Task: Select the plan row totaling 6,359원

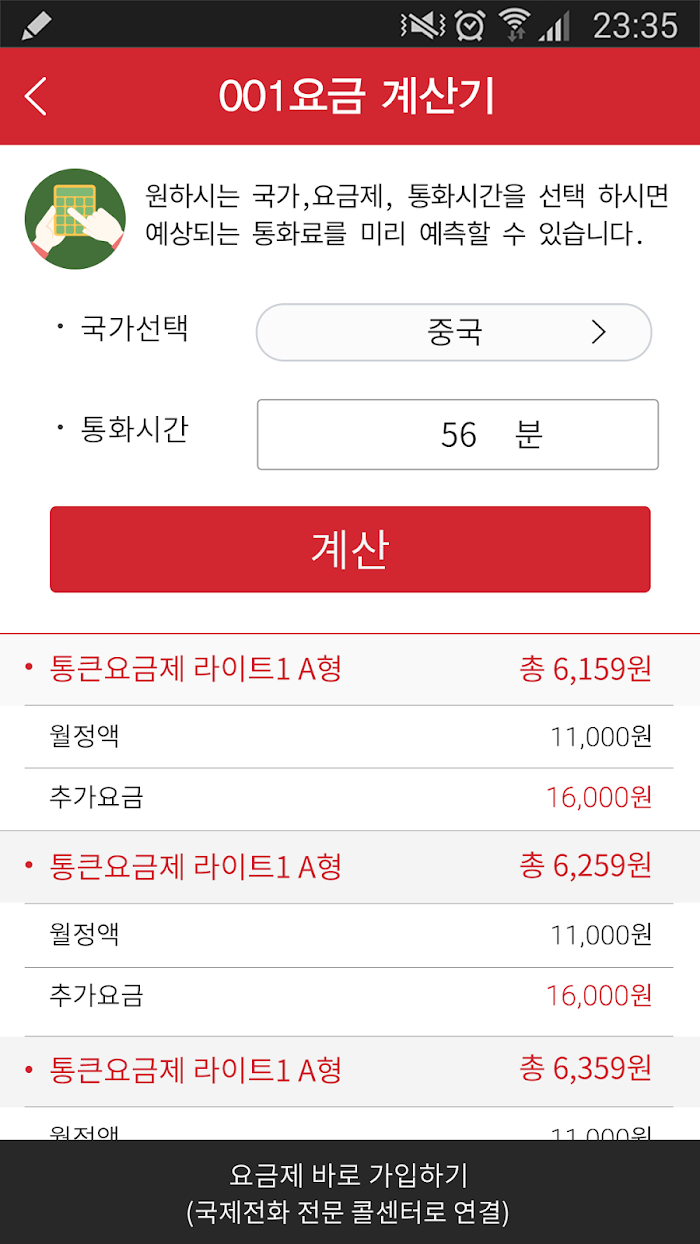Action: (350, 1070)
